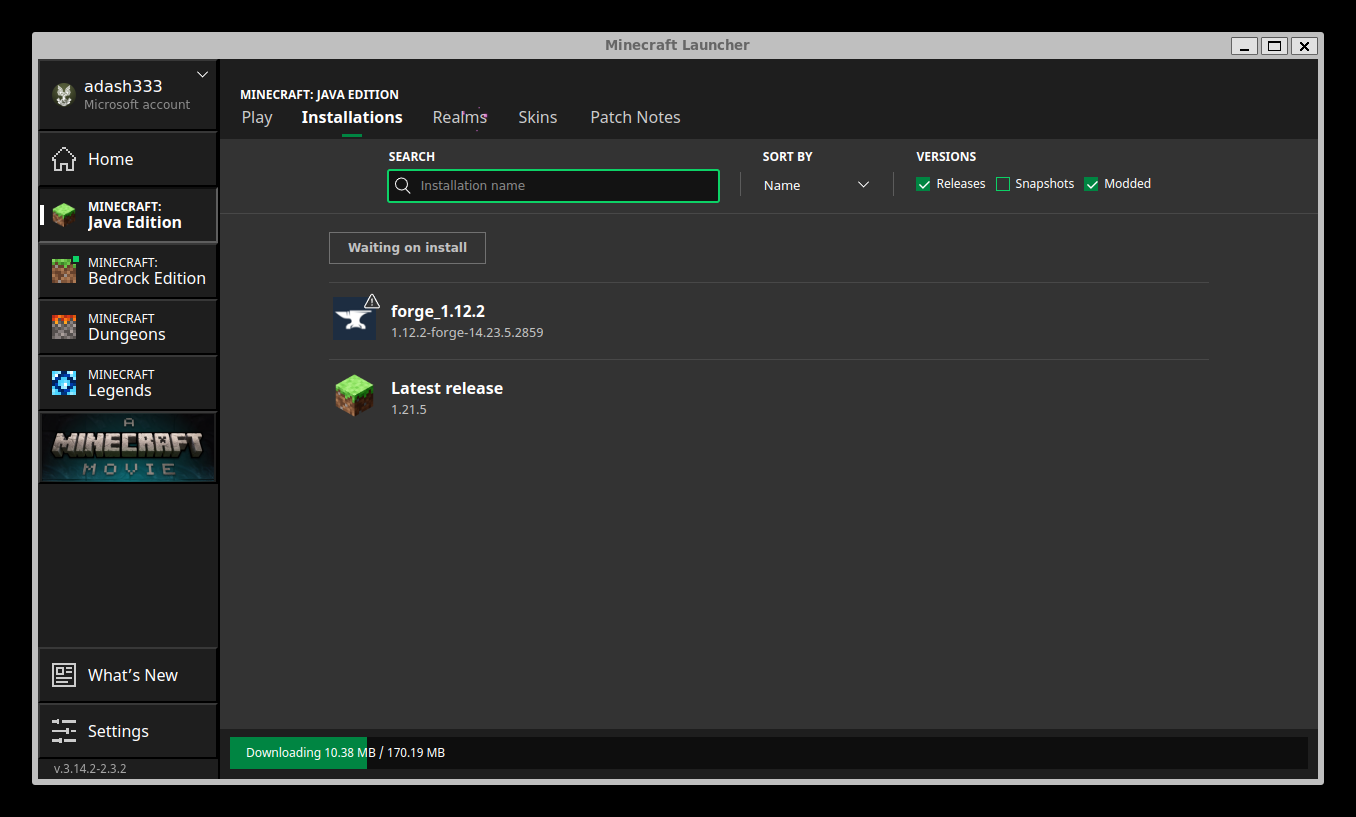1356x817 pixels.
Task: Click the 1.21.5 version text
Action: pos(409,409)
